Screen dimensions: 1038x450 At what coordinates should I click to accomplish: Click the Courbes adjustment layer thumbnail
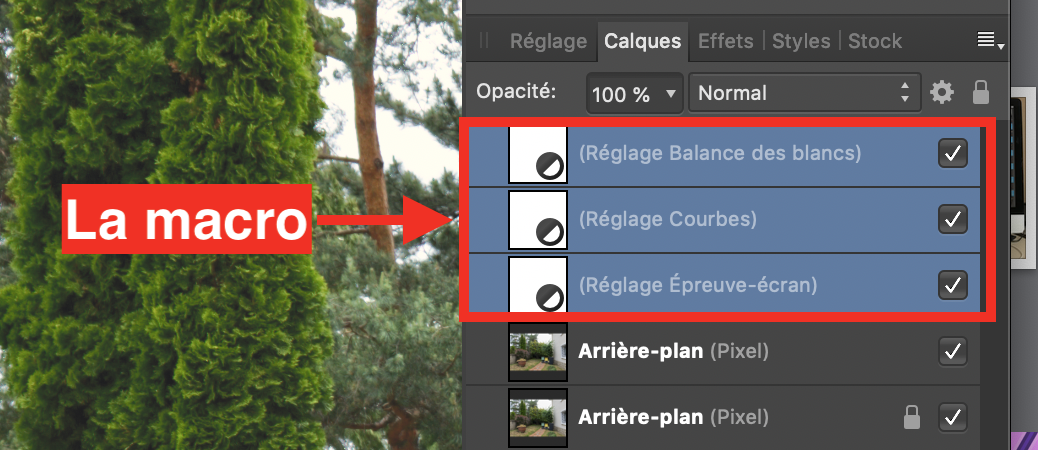(x=538, y=220)
